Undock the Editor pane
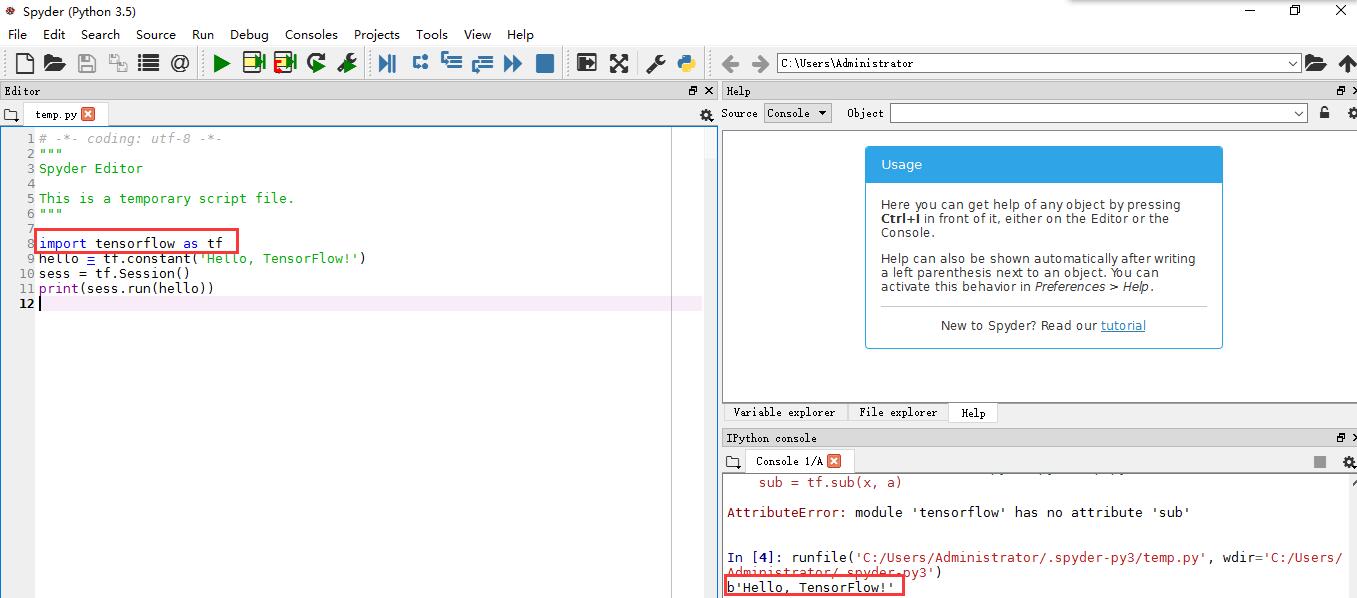 coord(693,91)
